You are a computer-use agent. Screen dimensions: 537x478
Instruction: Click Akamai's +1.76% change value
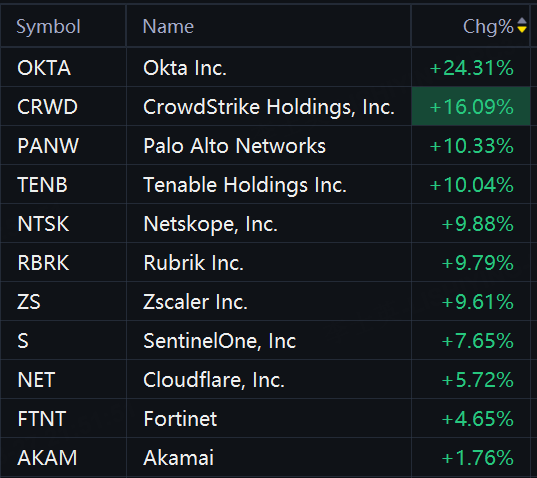click(x=478, y=458)
